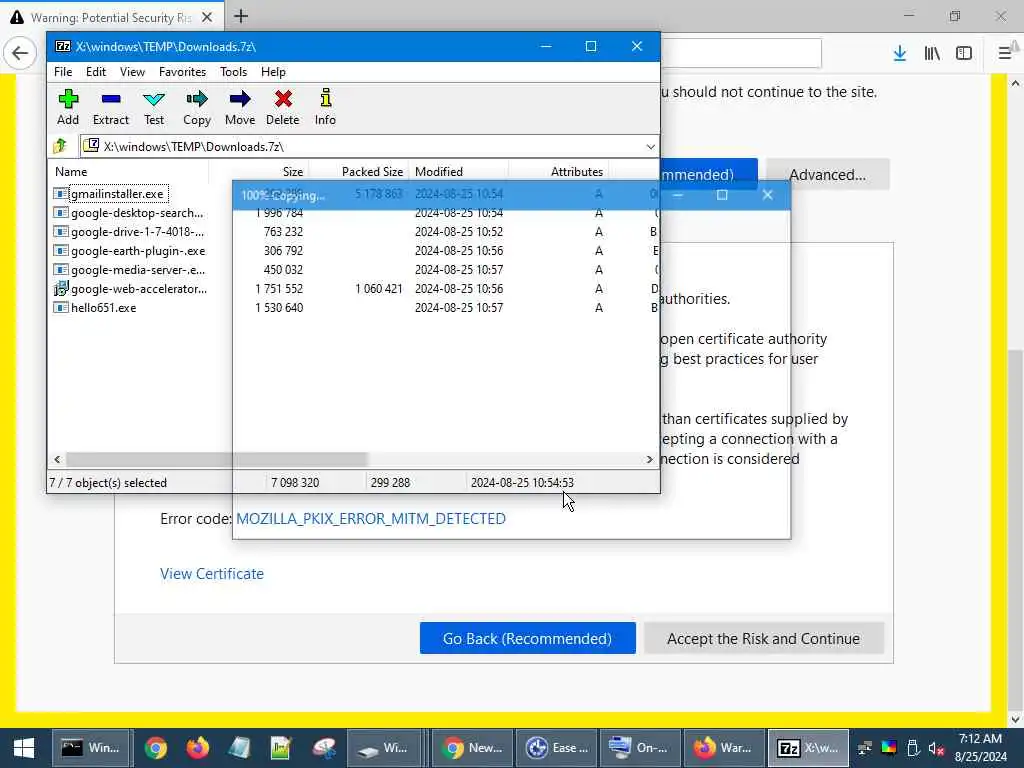The image size is (1024, 768).
Task: Click Accept the Risk and Continue
Action: [763, 638]
